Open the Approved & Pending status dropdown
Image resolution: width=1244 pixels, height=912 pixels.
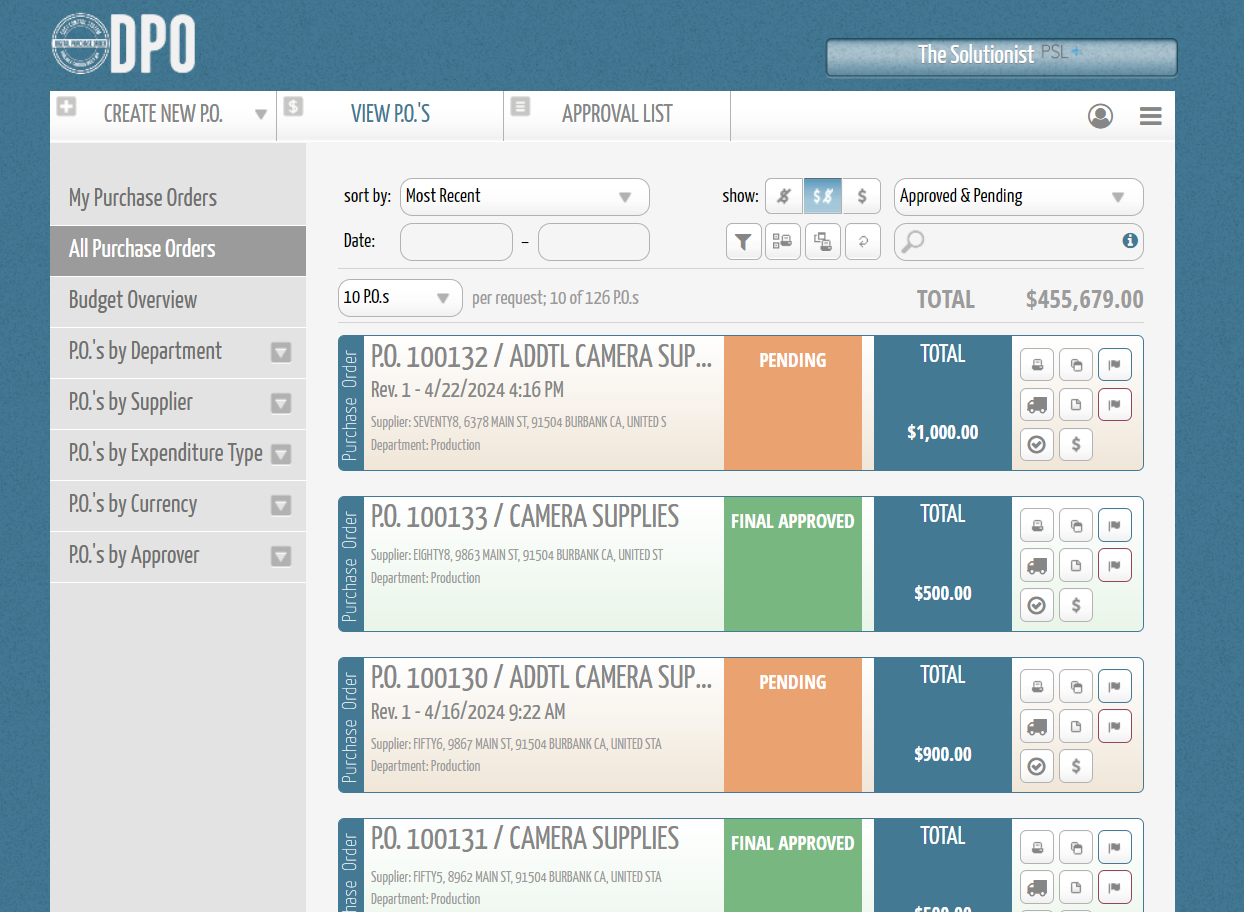point(1018,197)
